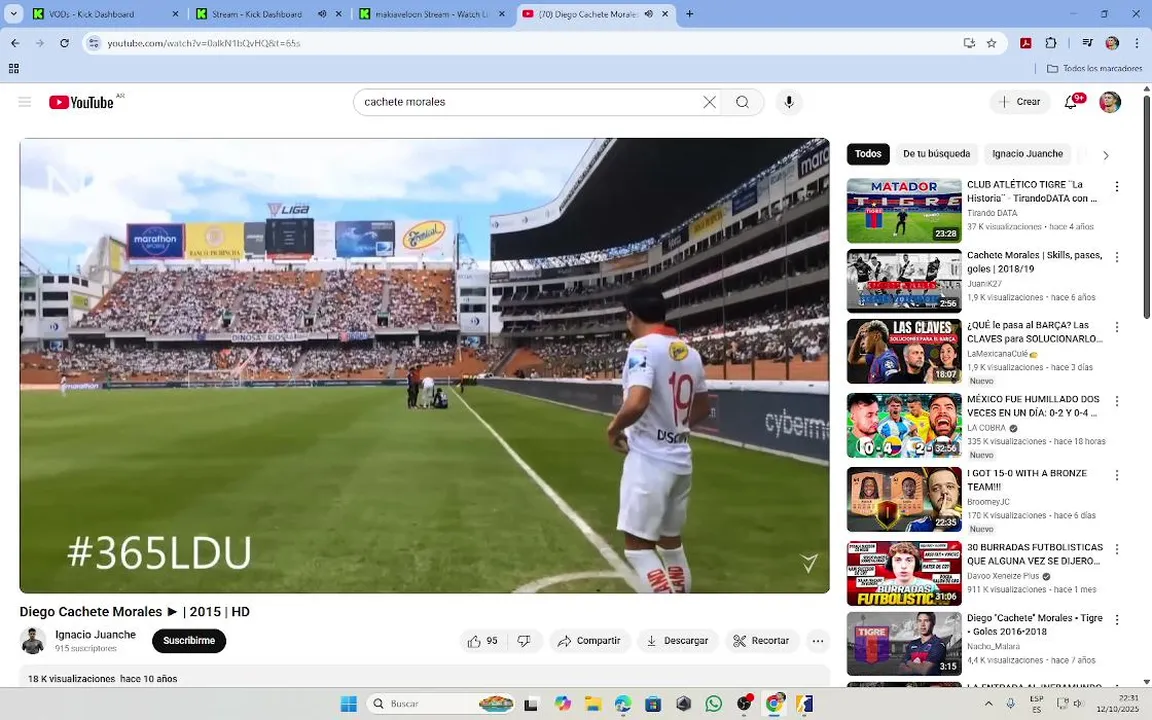Open the YouTube hamburger guide menu

(x=25, y=102)
